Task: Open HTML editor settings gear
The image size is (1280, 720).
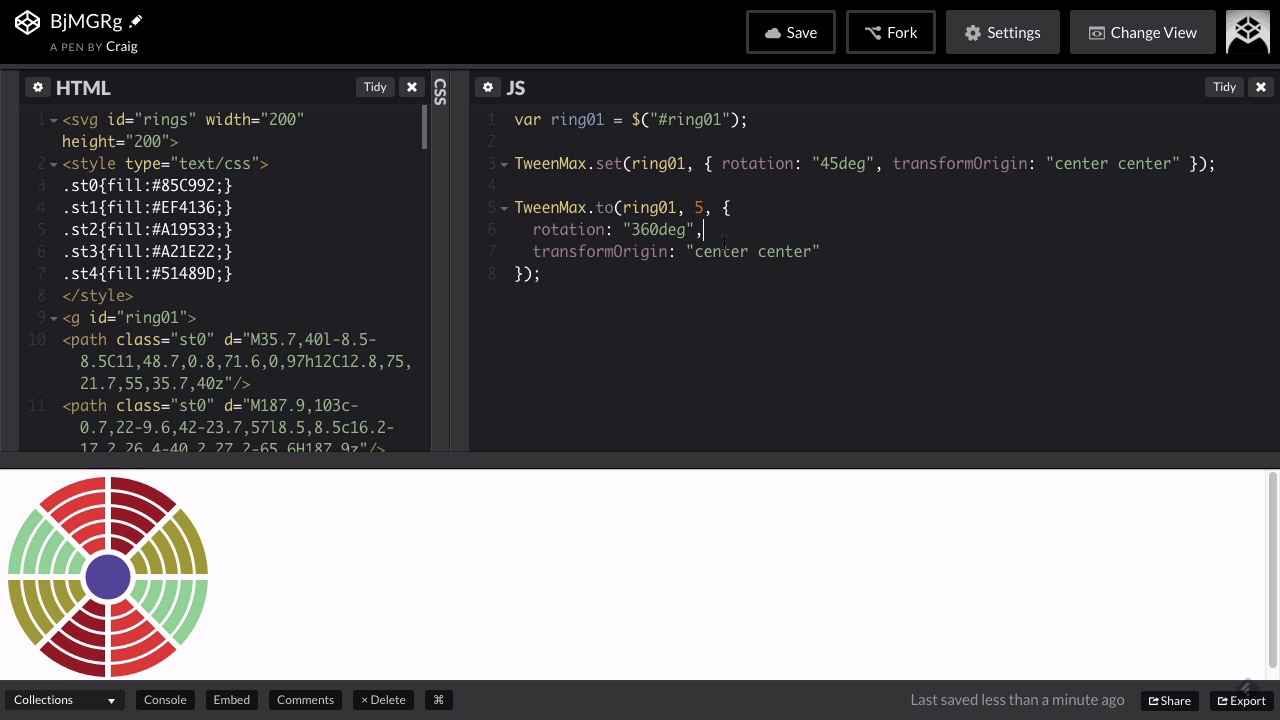Action: point(38,87)
